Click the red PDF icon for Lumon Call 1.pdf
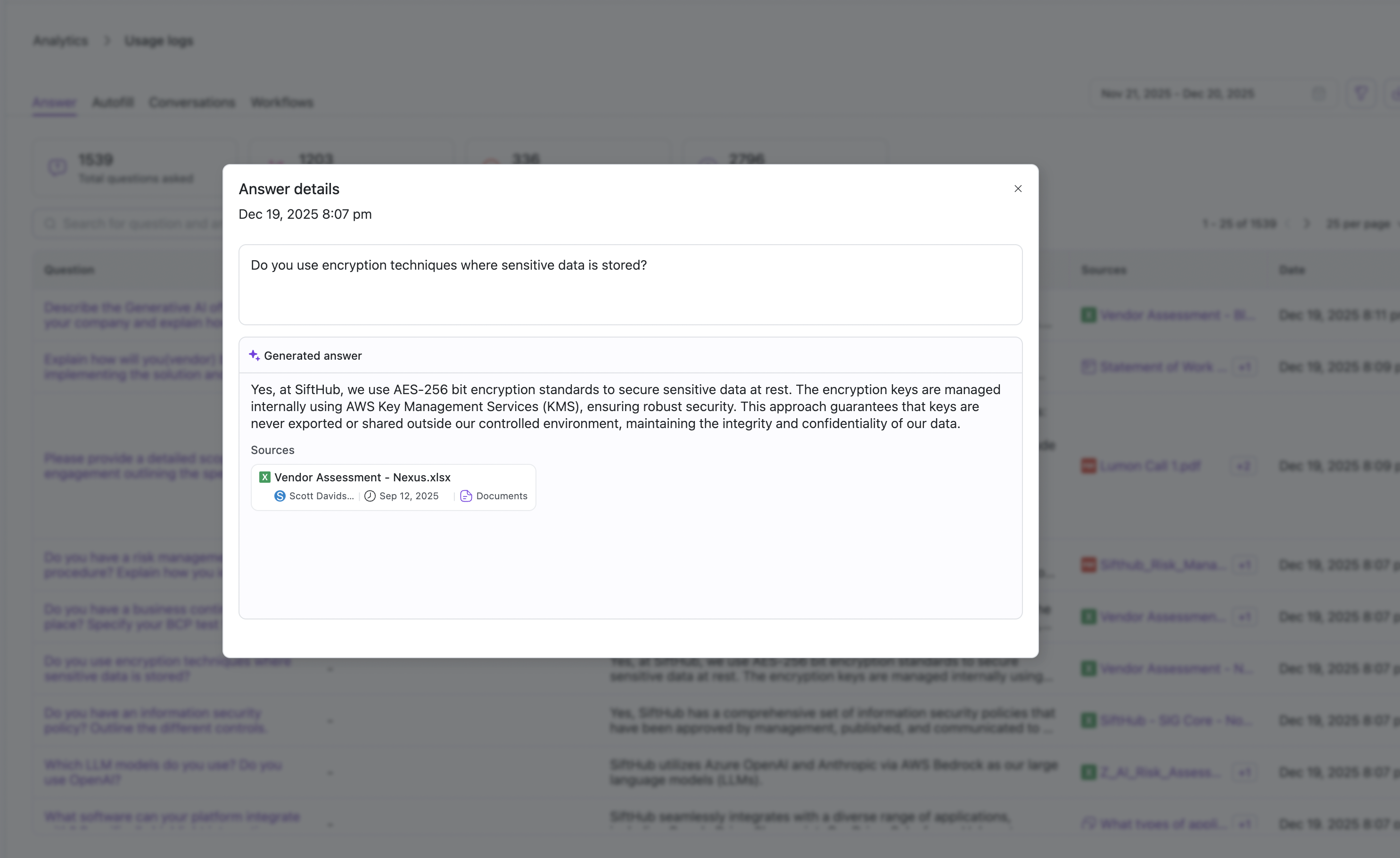Screen dimensions: 1400x858 tap(1088, 466)
